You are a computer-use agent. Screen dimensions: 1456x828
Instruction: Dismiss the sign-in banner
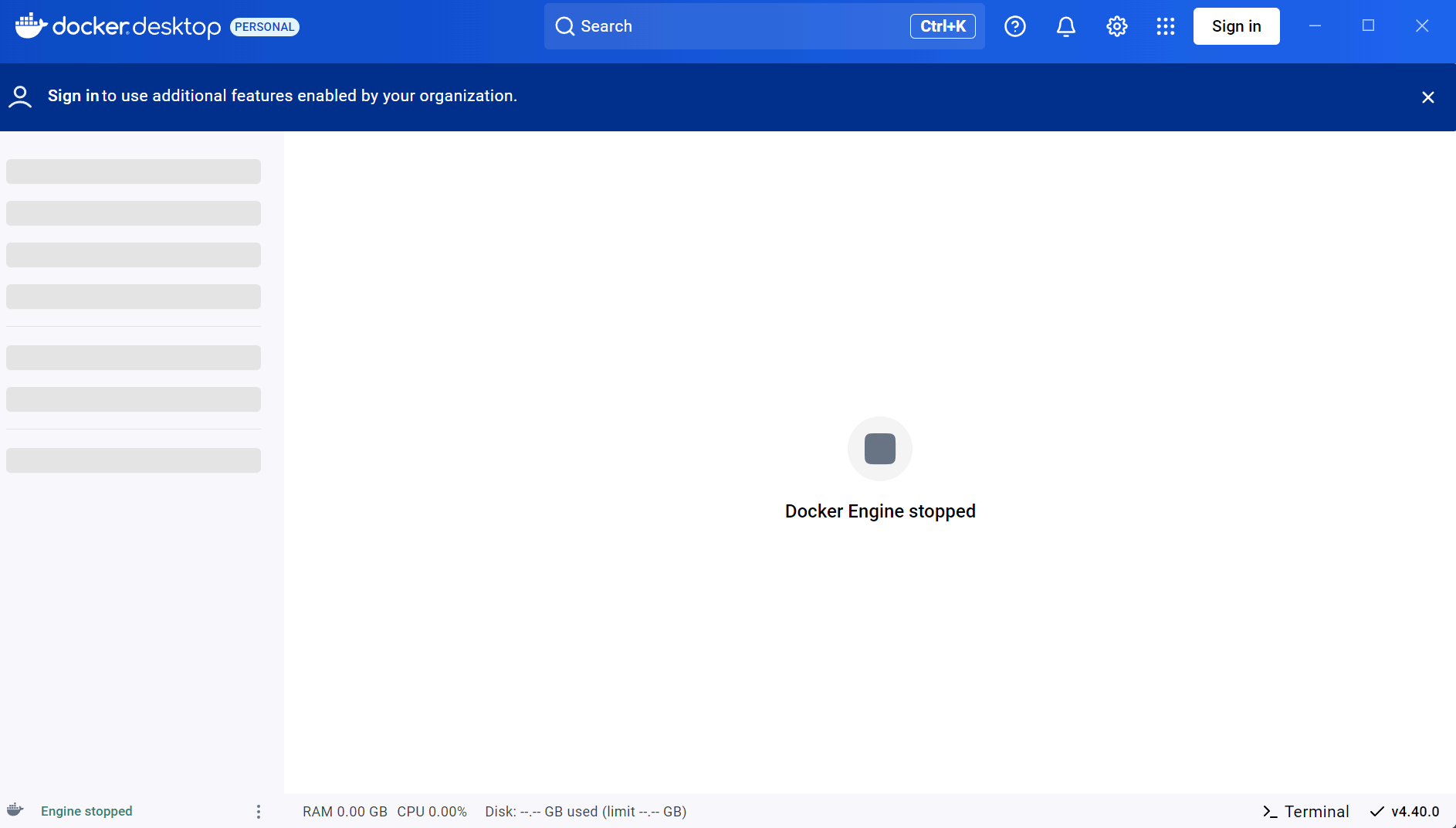1428,97
